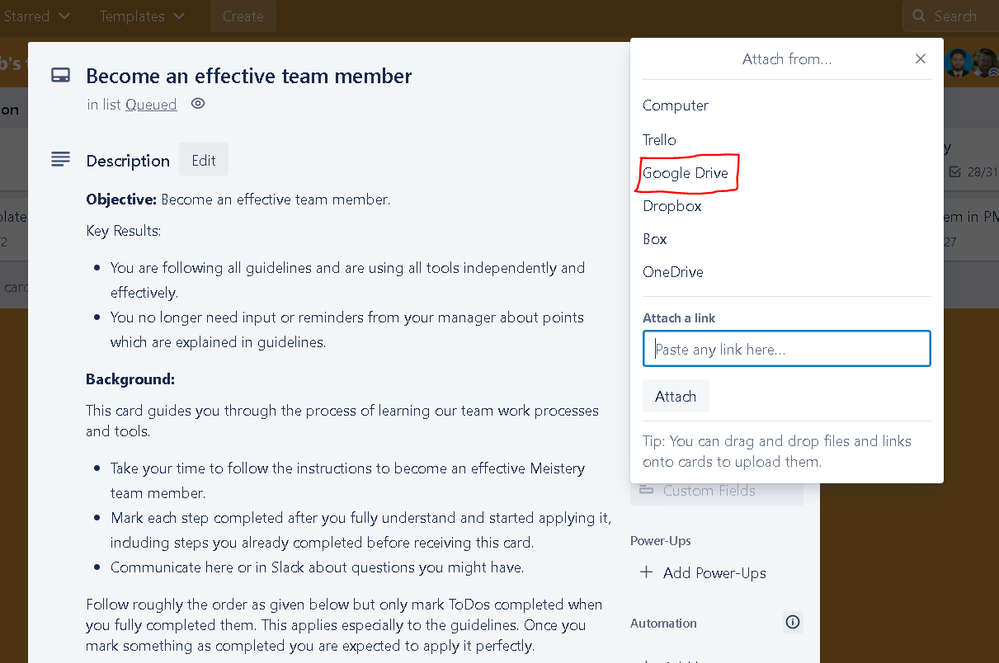Image resolution: width=999 pixels, height=663 pixels.
Task: Select the card cover icon beside the title
Action: (x=61, y=74)
